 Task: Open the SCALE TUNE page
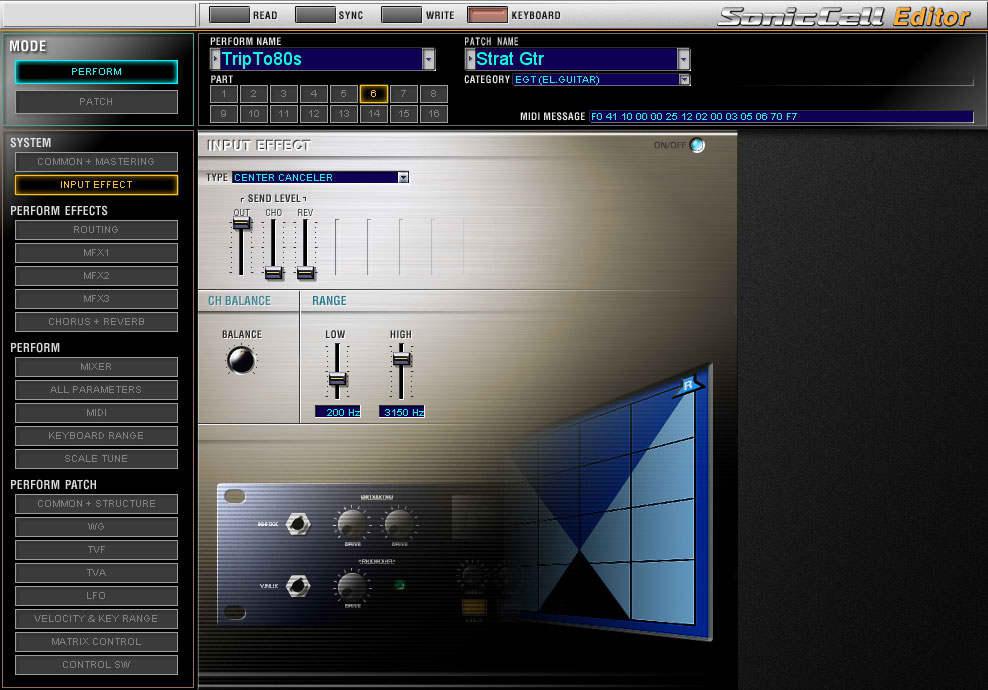coord(96,459)
